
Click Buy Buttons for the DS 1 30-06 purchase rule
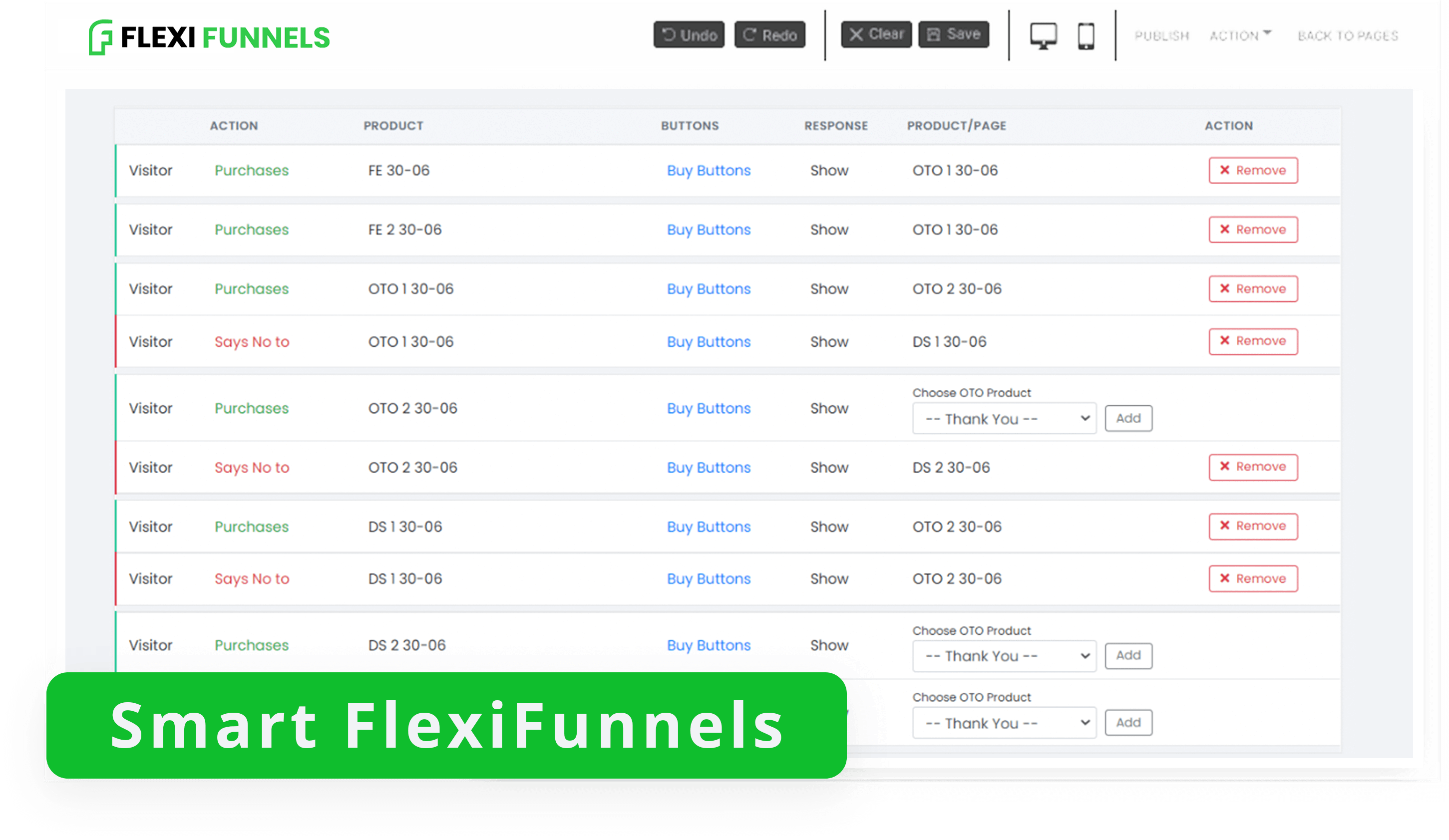(709, 527)
